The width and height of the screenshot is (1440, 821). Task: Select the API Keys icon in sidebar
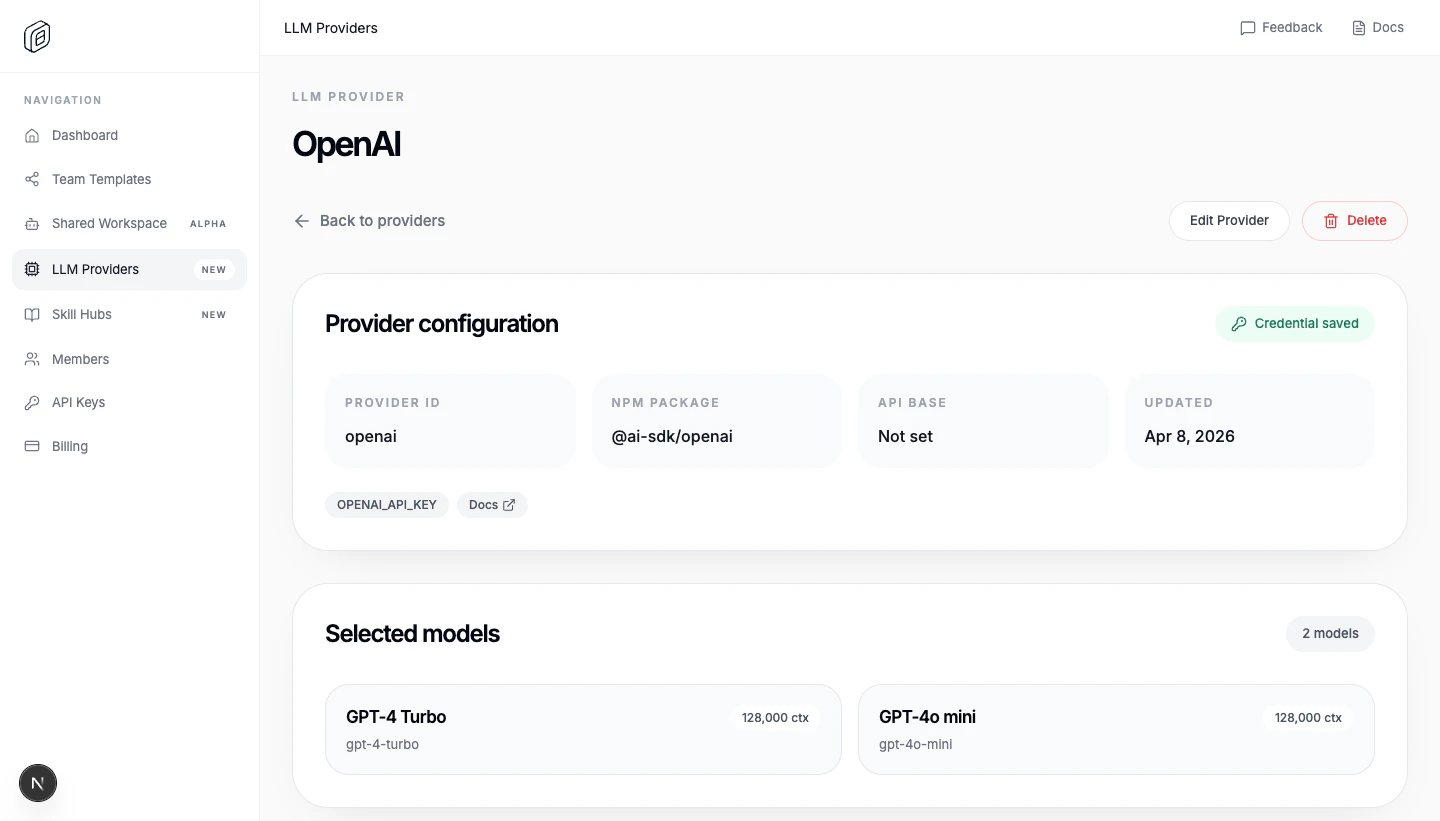pyautogui.click(x=32, y=402)
